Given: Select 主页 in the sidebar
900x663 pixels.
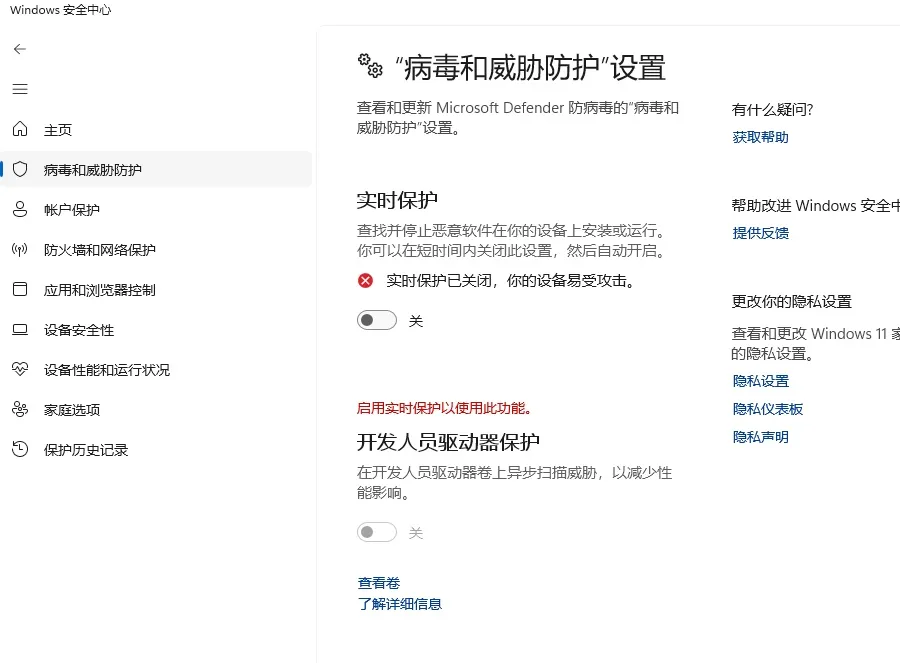Looking at the screenshot, I should [x=58, y=130].
